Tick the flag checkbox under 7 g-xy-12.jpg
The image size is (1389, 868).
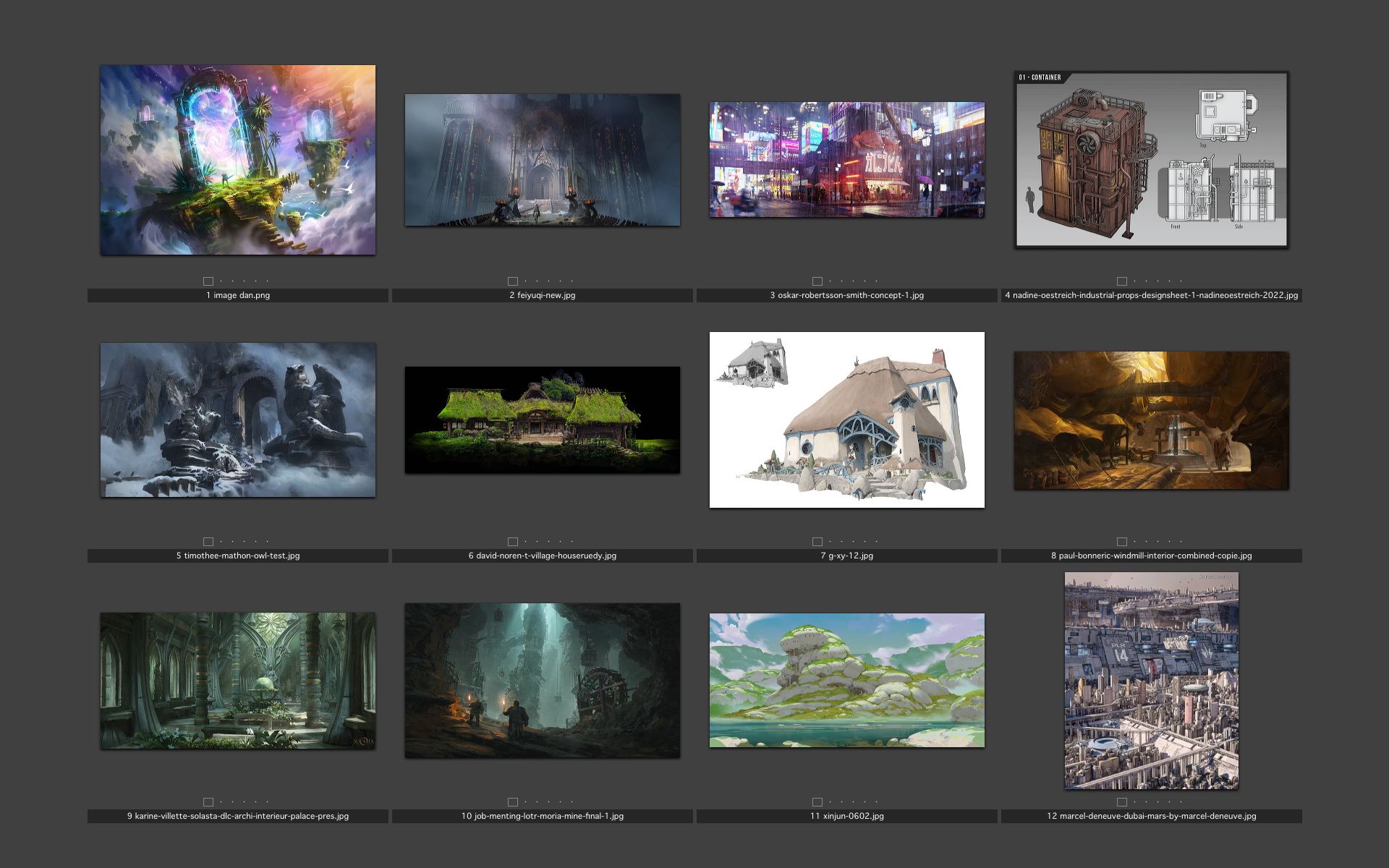[817, 541]
